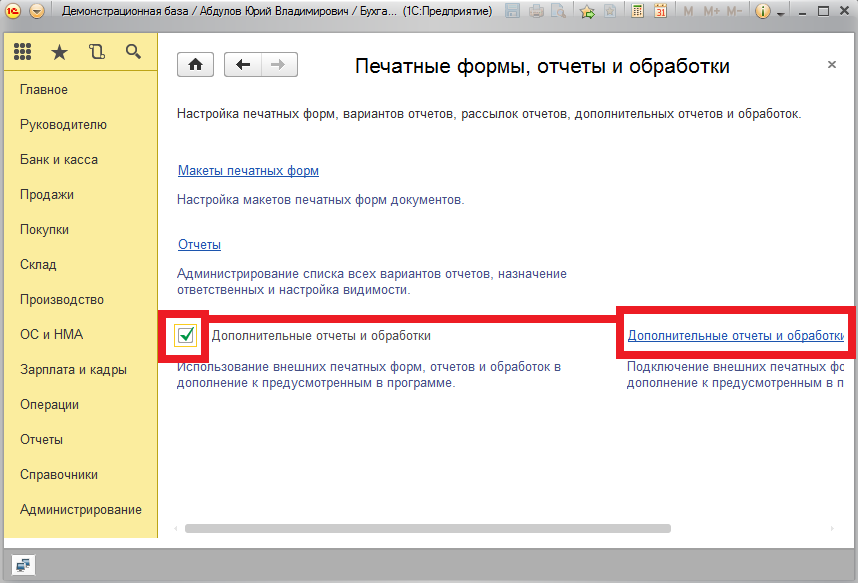Expand the dropdown arrow beside info icon

point(779,12)
